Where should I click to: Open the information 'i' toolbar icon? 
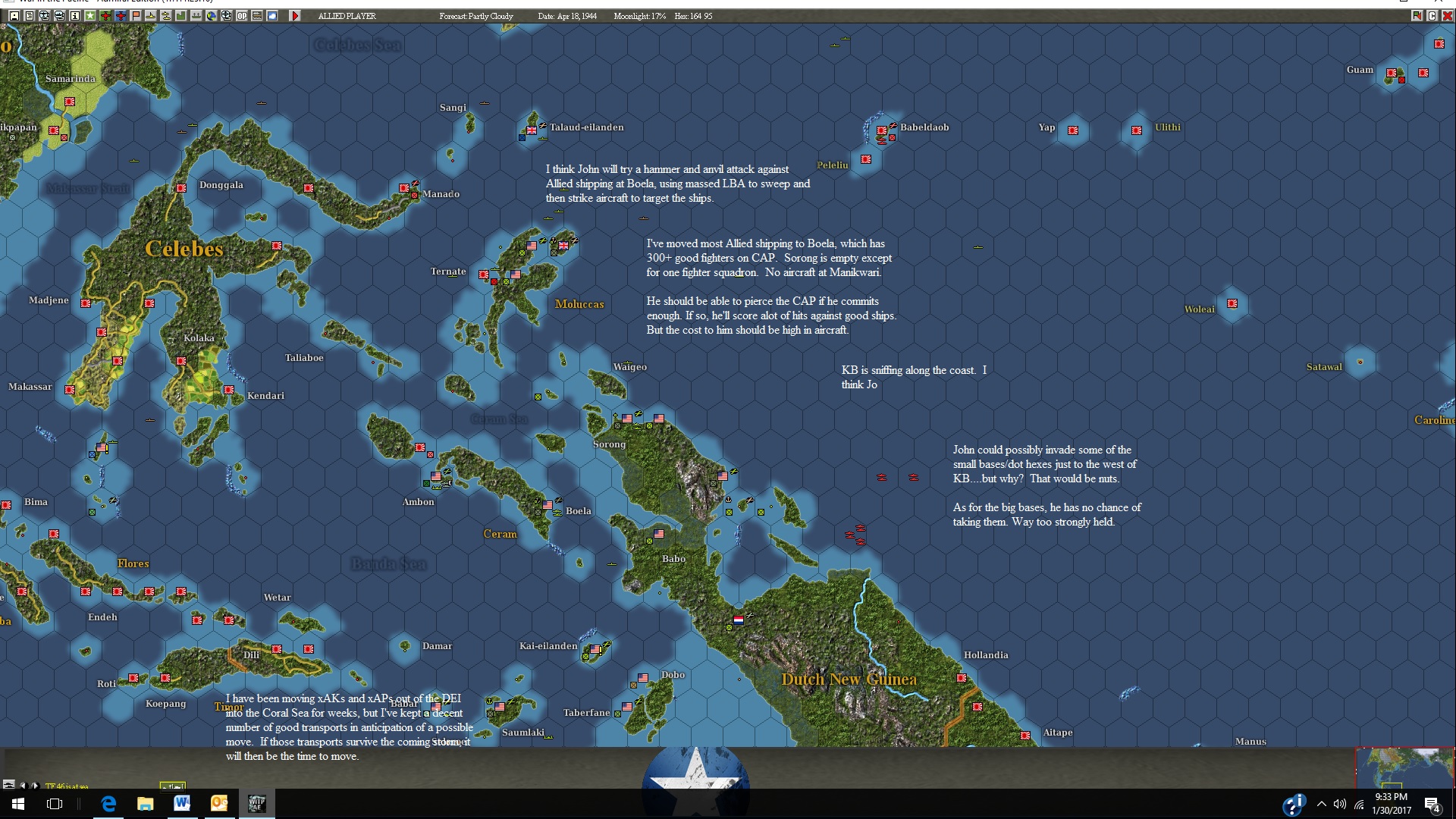[x=74, y=15]
